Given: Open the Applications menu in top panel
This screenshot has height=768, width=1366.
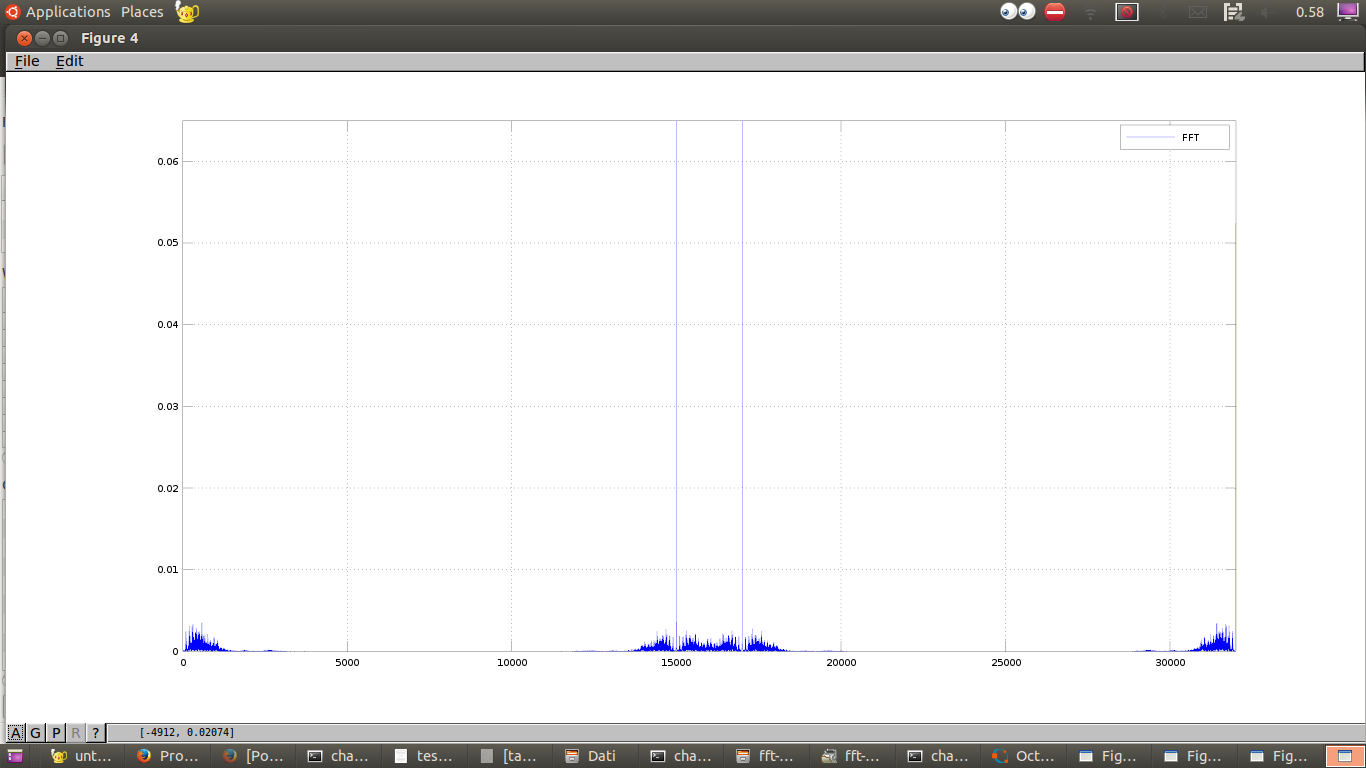Looking at the screenshot, I should click(67, 12).
